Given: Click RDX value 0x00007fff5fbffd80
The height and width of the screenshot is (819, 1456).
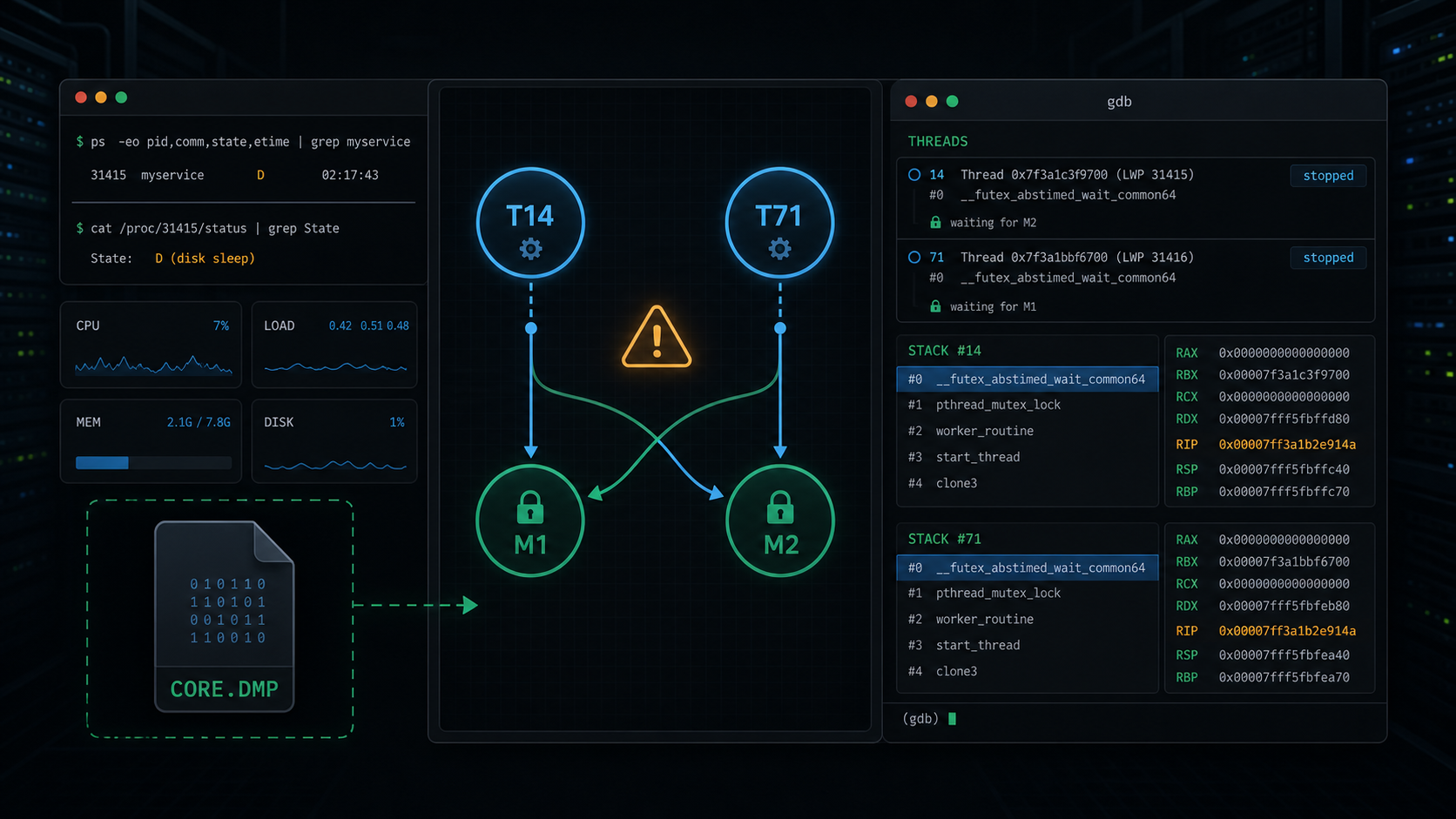Looking at the screenshot, I should [1284, 419].
